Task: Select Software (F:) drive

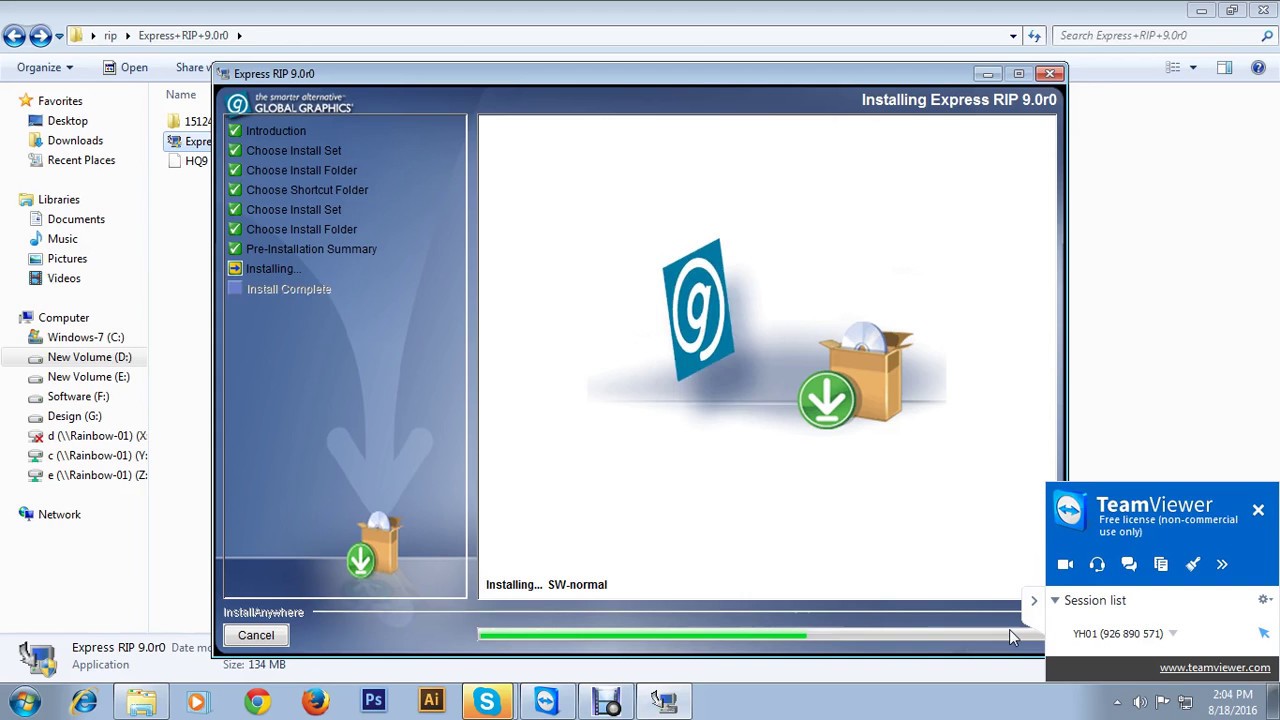Action: (78, 396)
